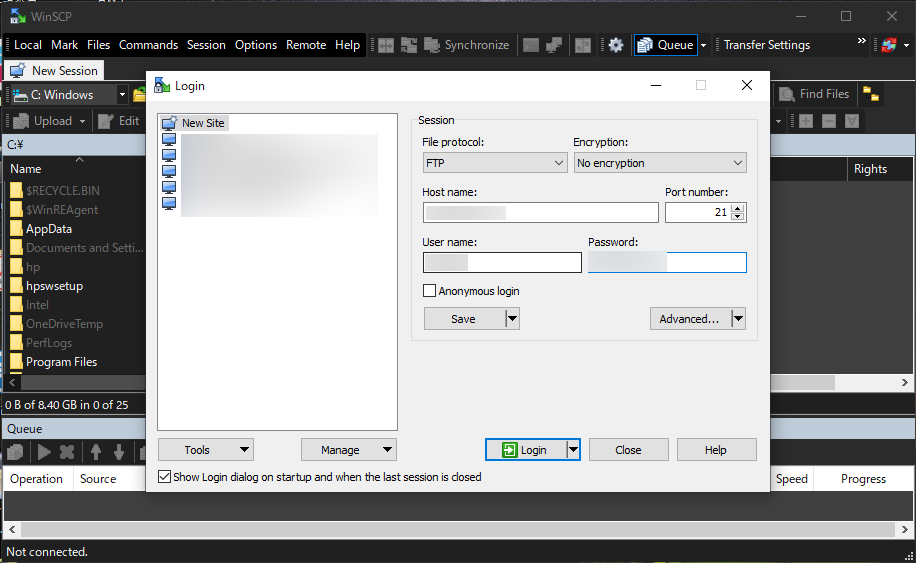Click the colorful synchronize icon at toolbar end
This screenshot has height=563, width=916.
[x=889, y=45]
